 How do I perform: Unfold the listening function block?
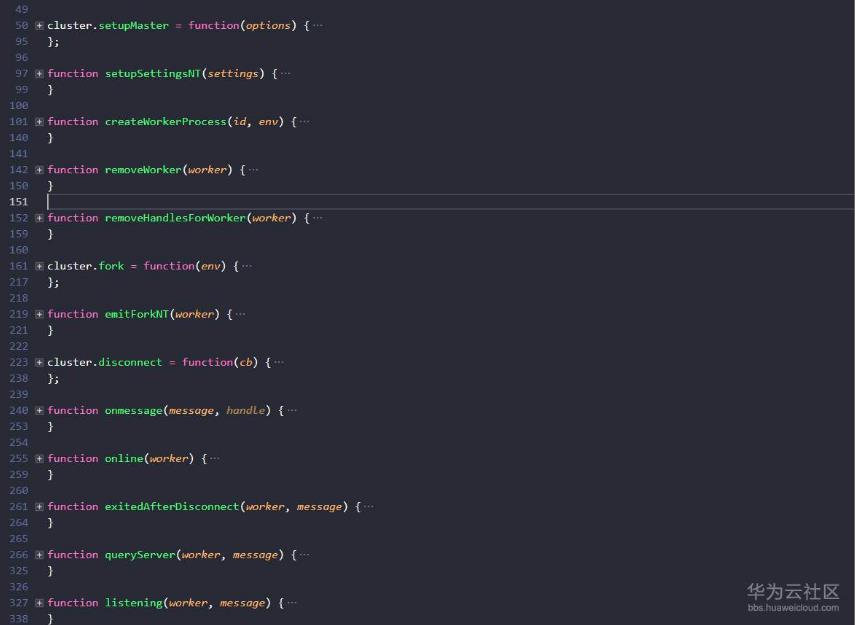(39, 603)
